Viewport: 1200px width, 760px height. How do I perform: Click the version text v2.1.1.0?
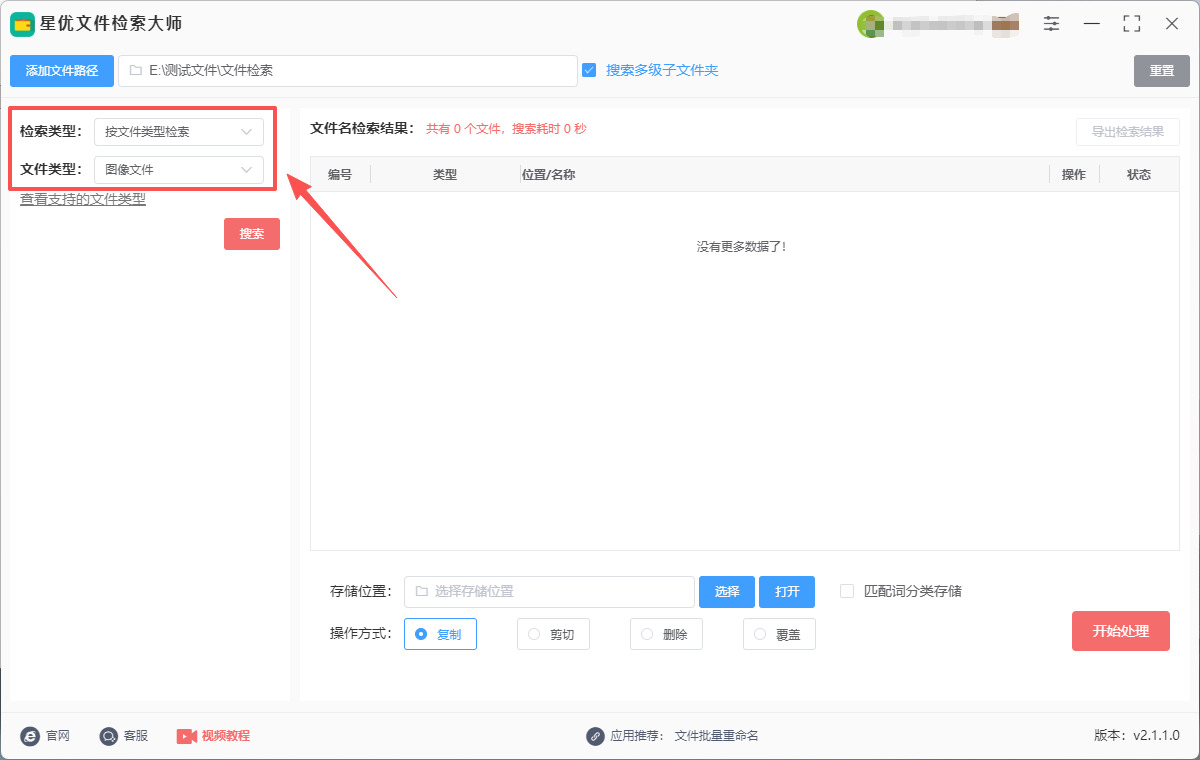click(x=1156, y=736)
